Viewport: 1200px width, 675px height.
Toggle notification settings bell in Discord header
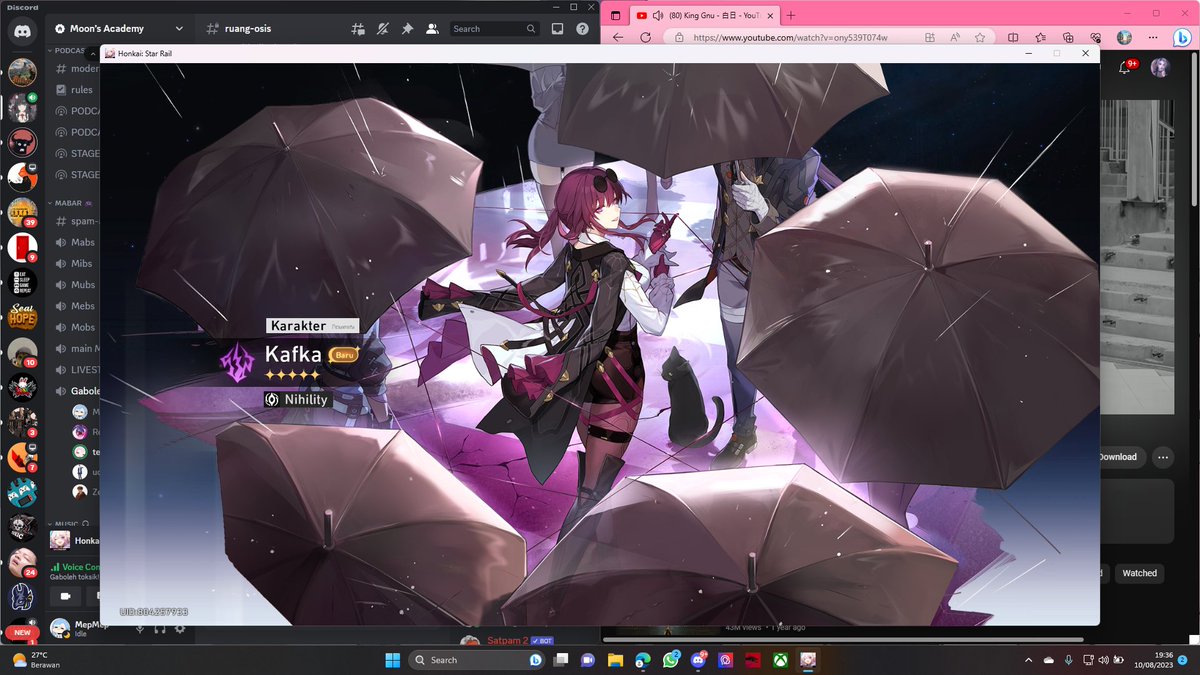[x=382, y=29]
